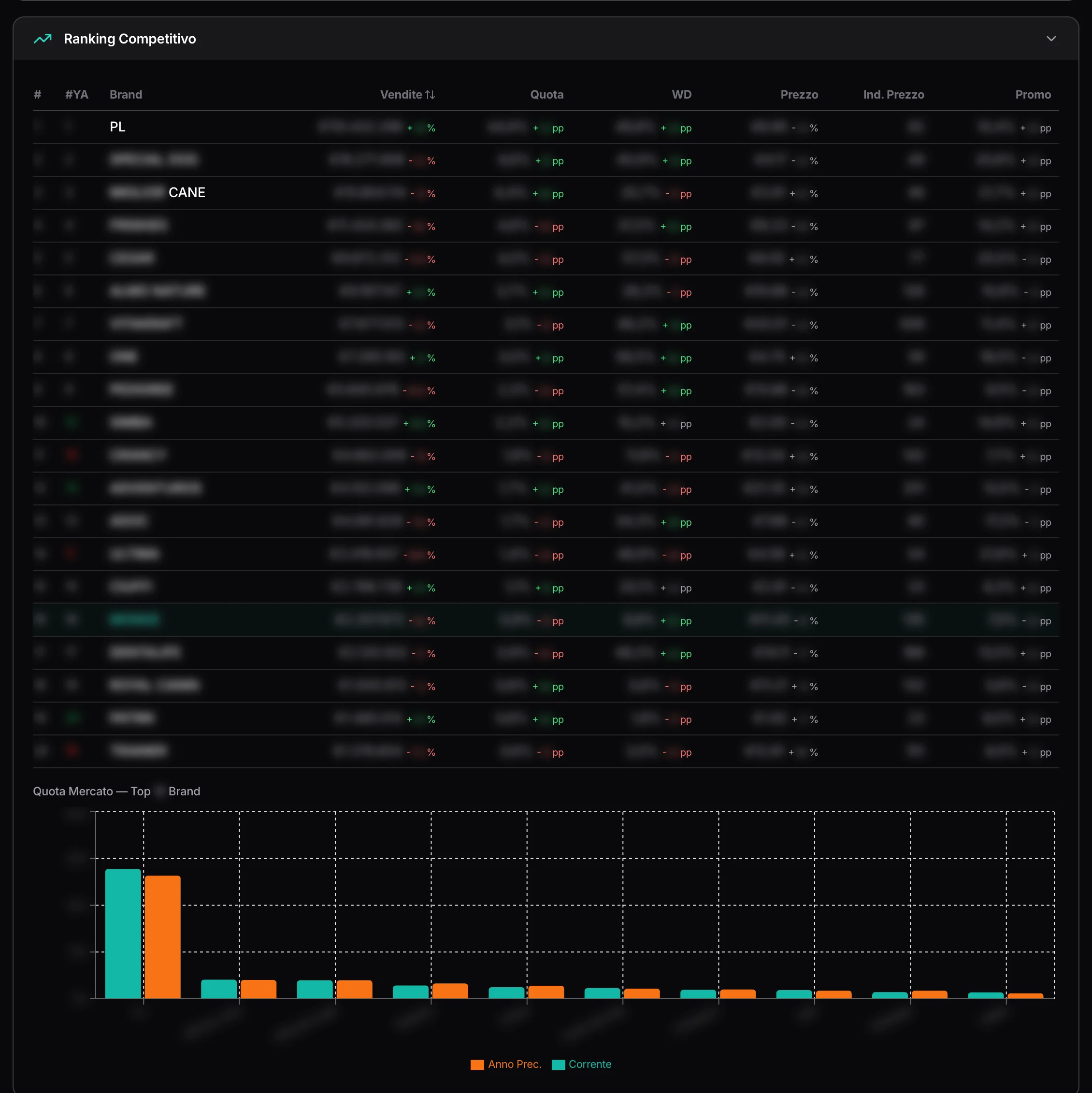The width and height of the screenshot is (1092, 1093).
Task: Click the WD column header
Action: tap(681, 95)
